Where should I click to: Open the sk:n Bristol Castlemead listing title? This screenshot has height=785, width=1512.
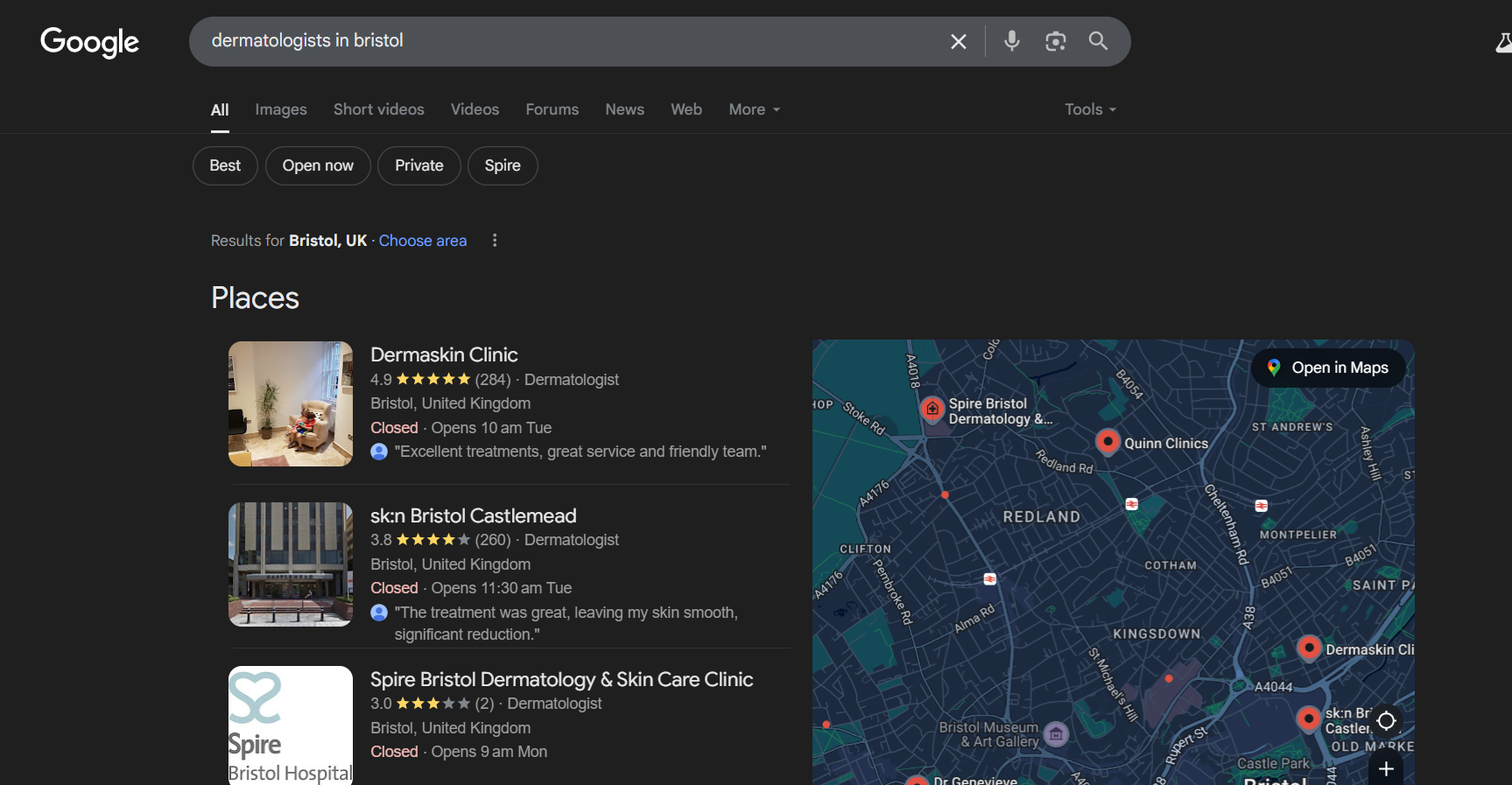click(474, 515)
